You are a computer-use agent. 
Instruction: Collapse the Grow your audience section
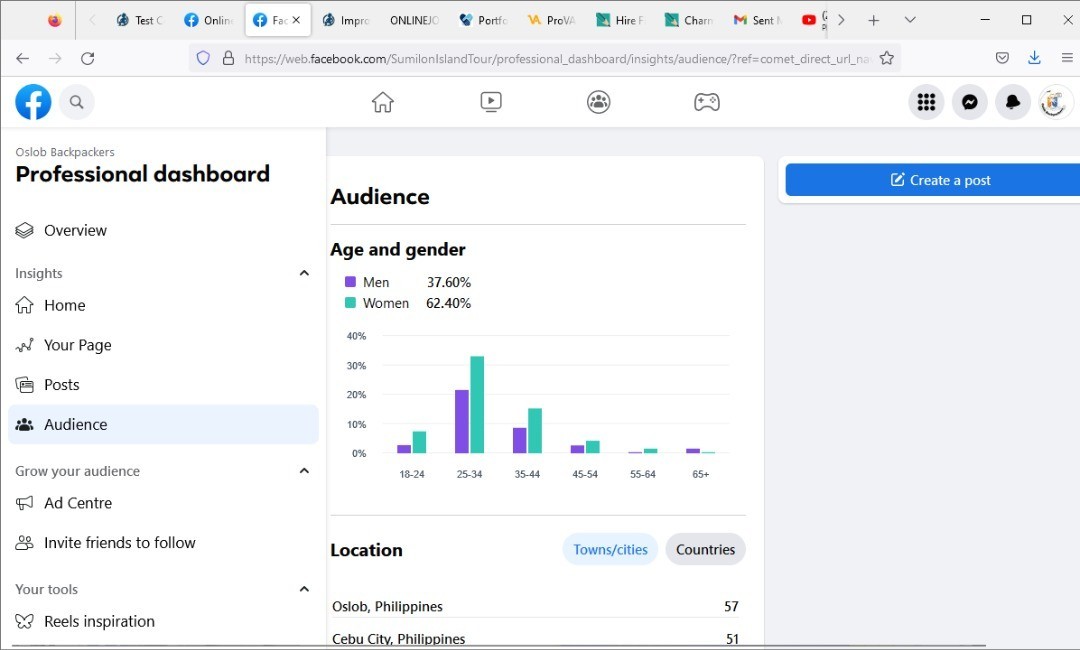304,471
